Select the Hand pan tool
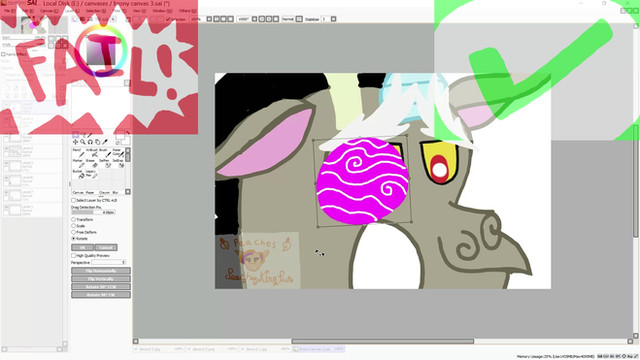Image resolution: width=640 pixels, height=360 pixels. pos(98,142)
